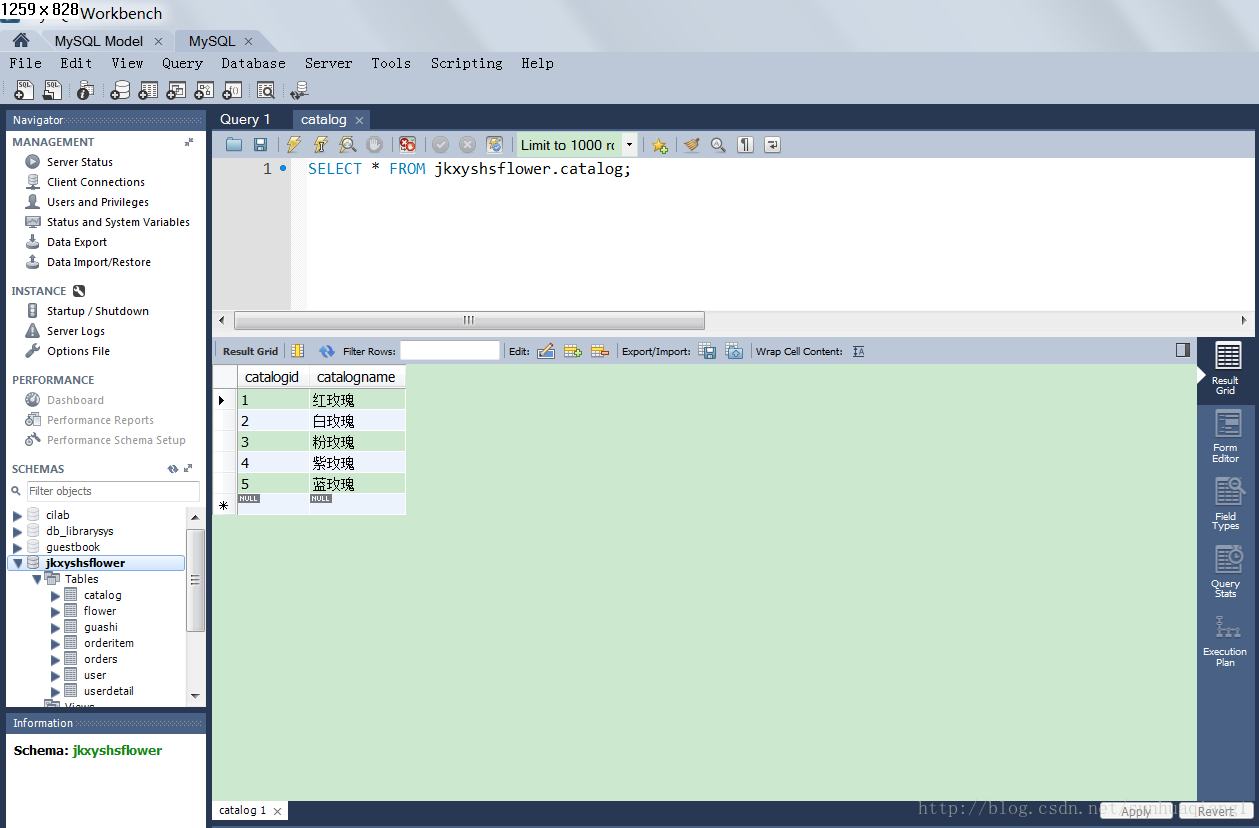1259x828 pixels.
Task: Search table data icon
Action: click(265, 90)
